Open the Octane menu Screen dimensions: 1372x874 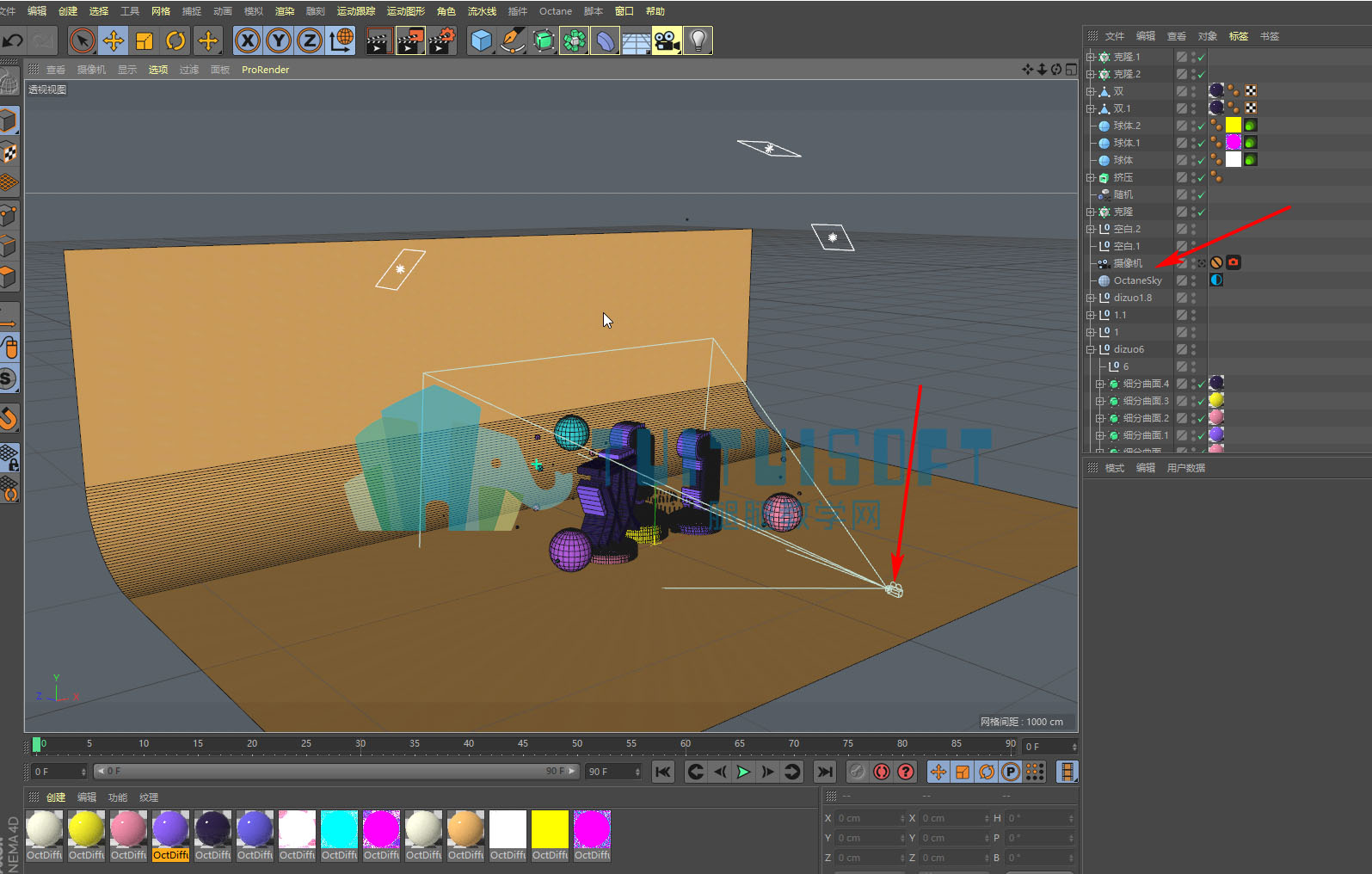[556, 11]
